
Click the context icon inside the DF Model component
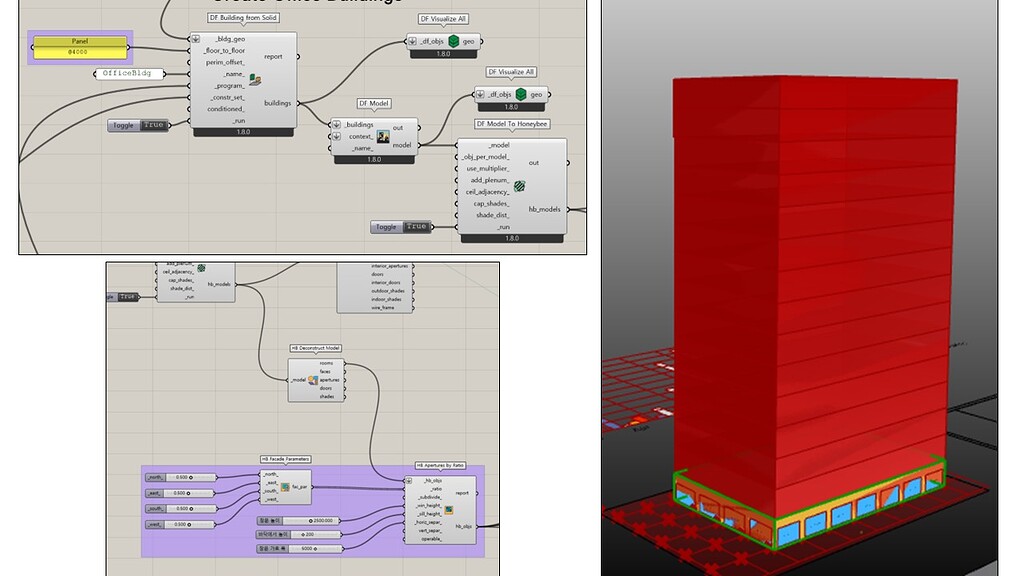coord(382,137)
